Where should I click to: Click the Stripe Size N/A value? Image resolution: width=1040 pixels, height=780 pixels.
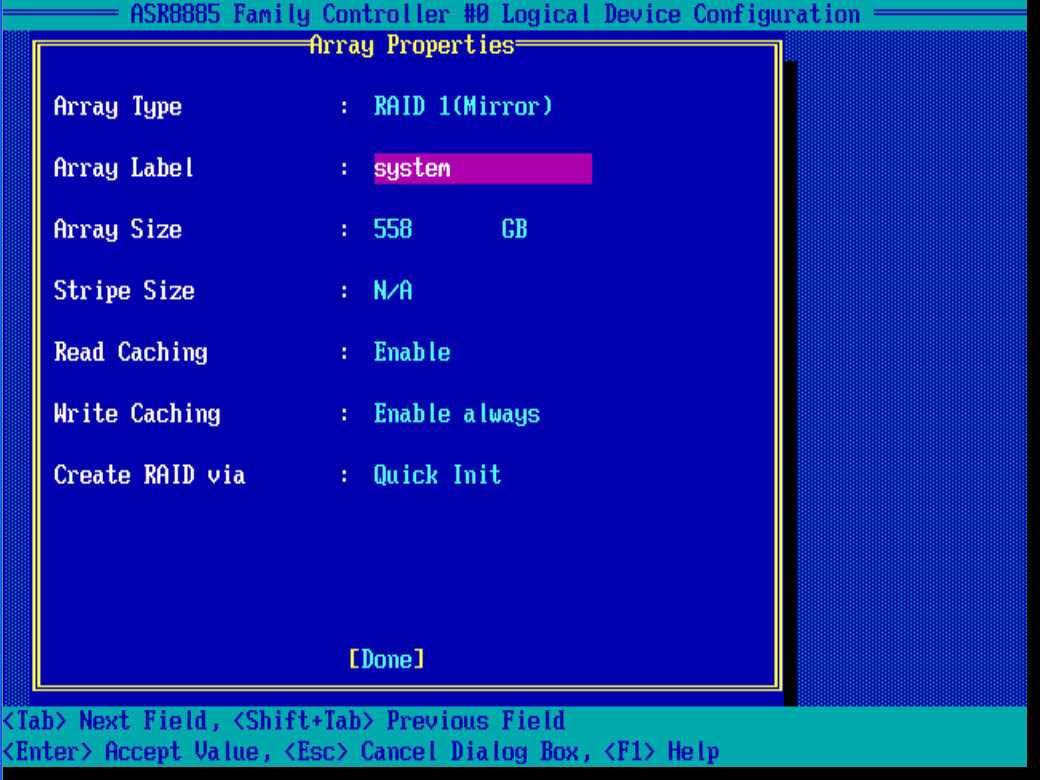tap(393, 292)
